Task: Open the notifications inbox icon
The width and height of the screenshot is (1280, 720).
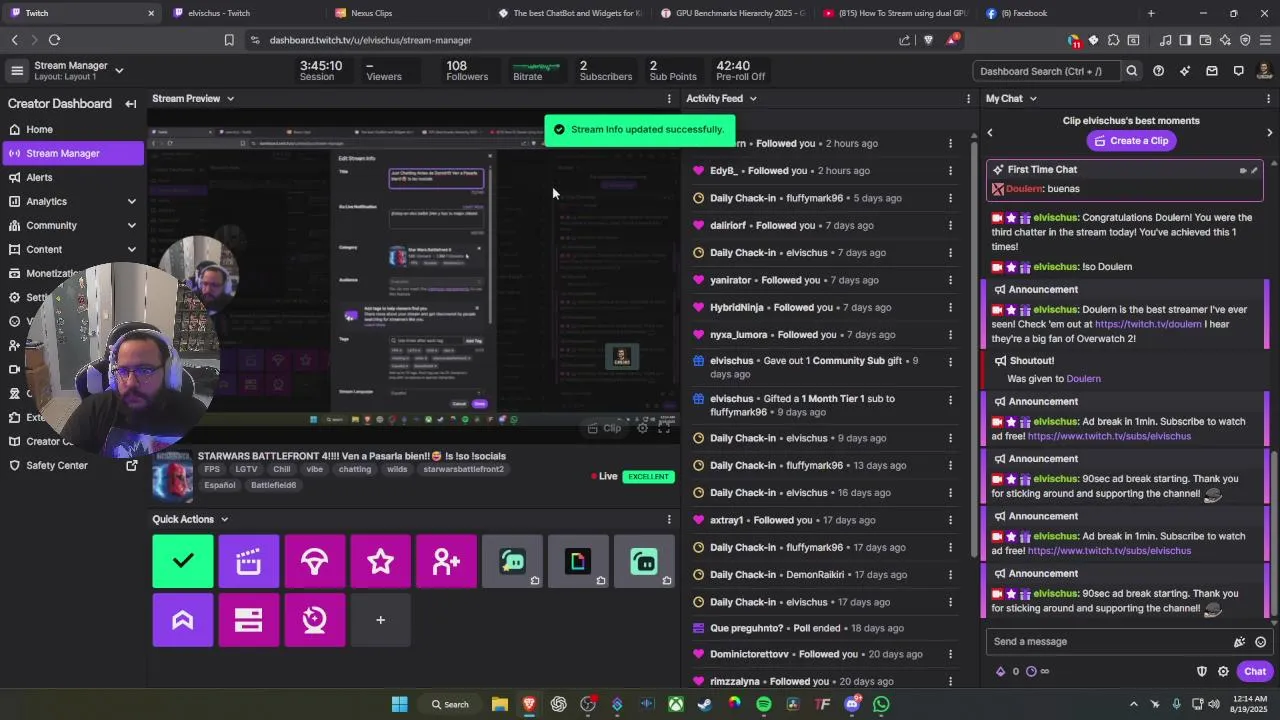Action: [1212, 71]
